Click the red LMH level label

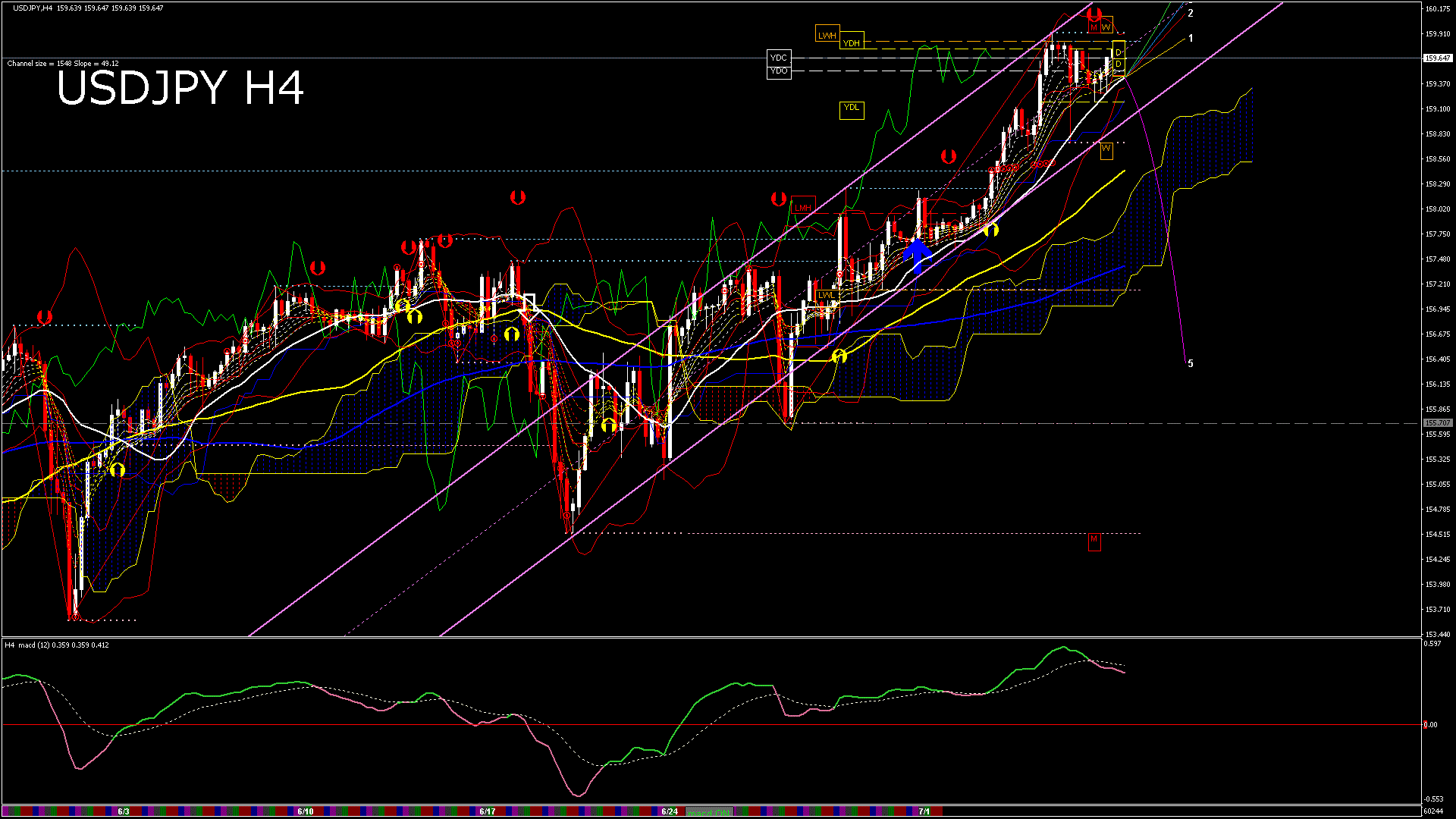click(803, 207)
